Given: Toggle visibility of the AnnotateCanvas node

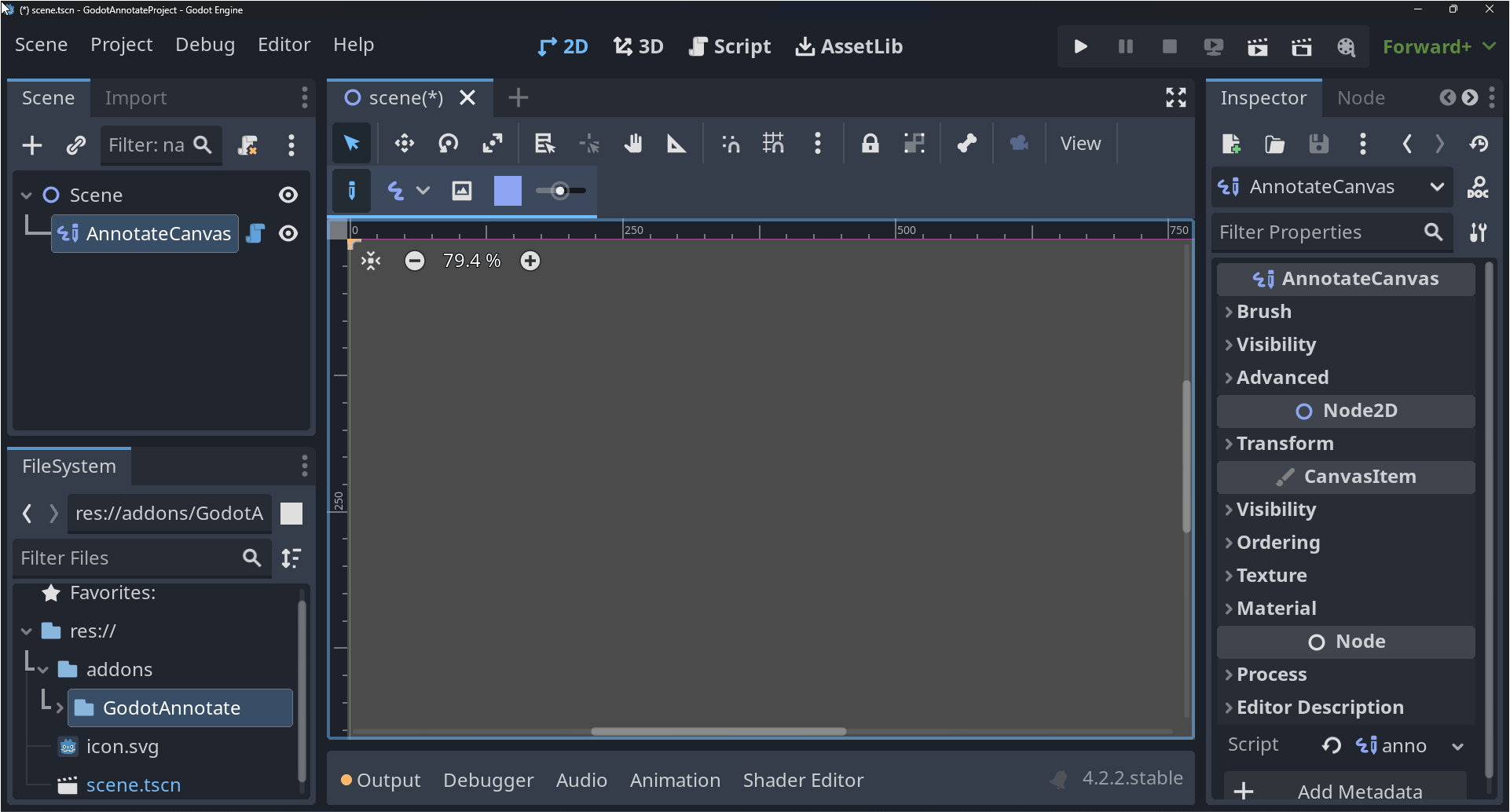Looking at the screenshot, I should point(288,233).
